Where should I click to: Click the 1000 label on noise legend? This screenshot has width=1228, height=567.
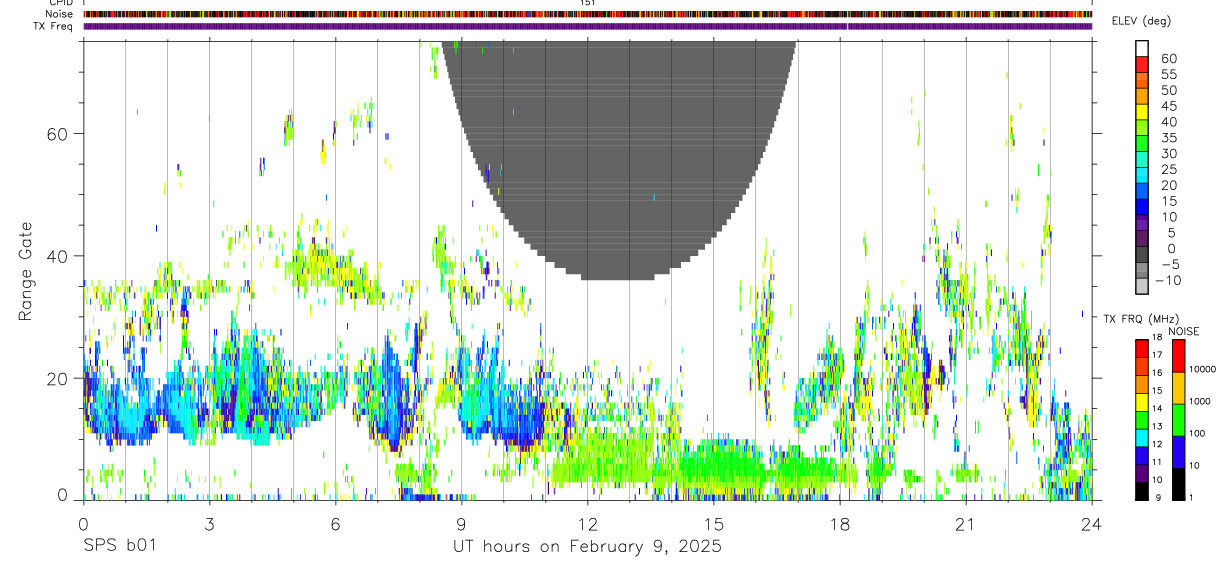click(1199, 402)
